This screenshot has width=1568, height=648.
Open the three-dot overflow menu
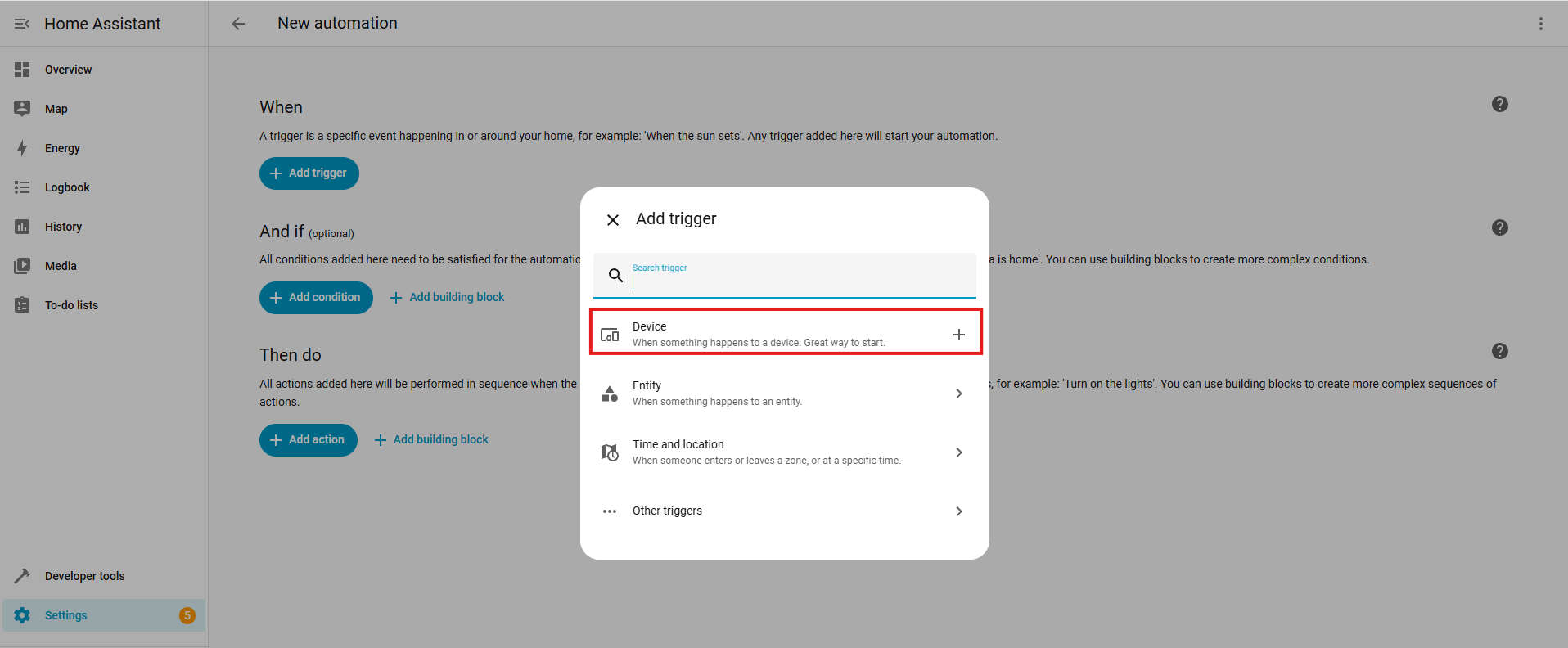pos(1541,24)
